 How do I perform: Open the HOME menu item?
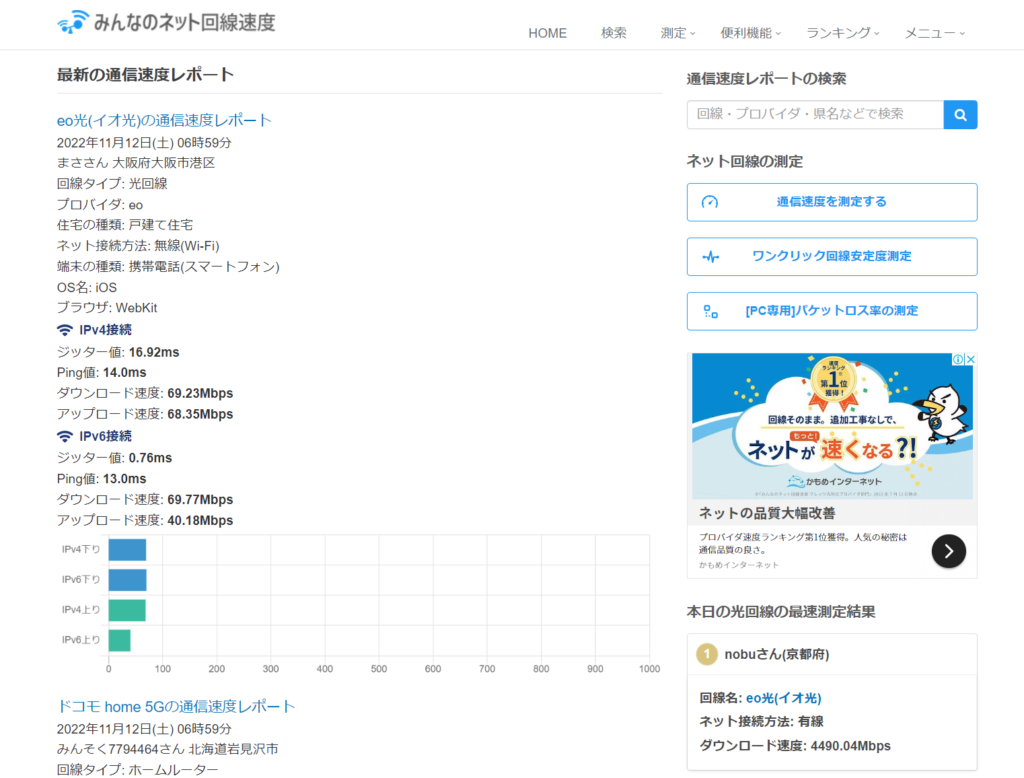tap(547, 33)
